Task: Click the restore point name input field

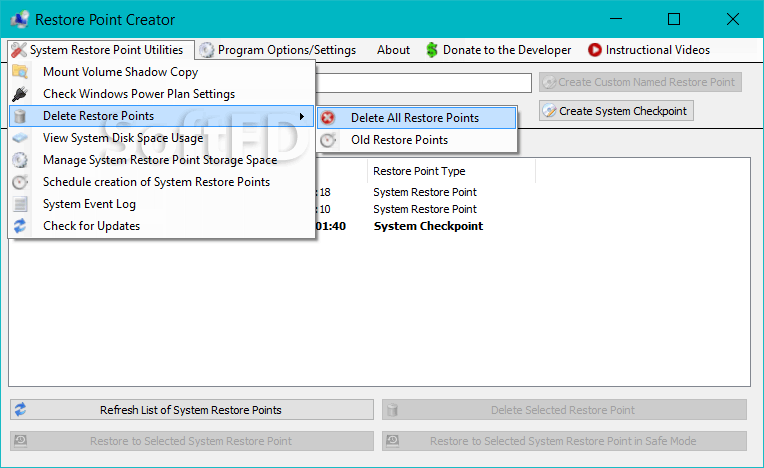Action: point(423,82)
